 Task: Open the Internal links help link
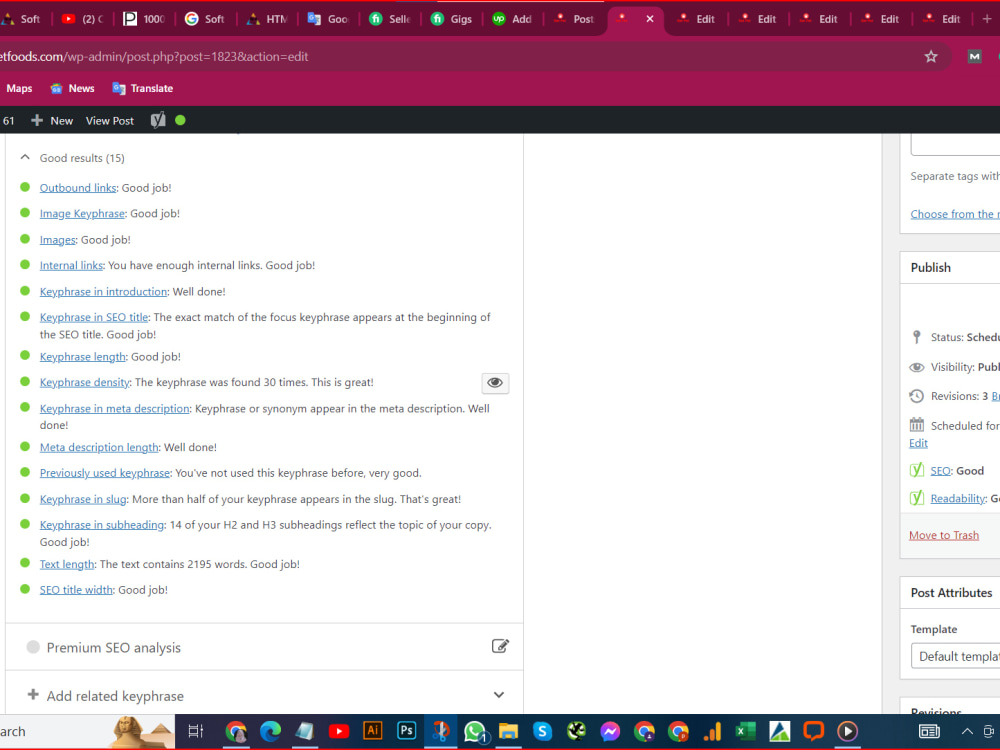[71, 265]
